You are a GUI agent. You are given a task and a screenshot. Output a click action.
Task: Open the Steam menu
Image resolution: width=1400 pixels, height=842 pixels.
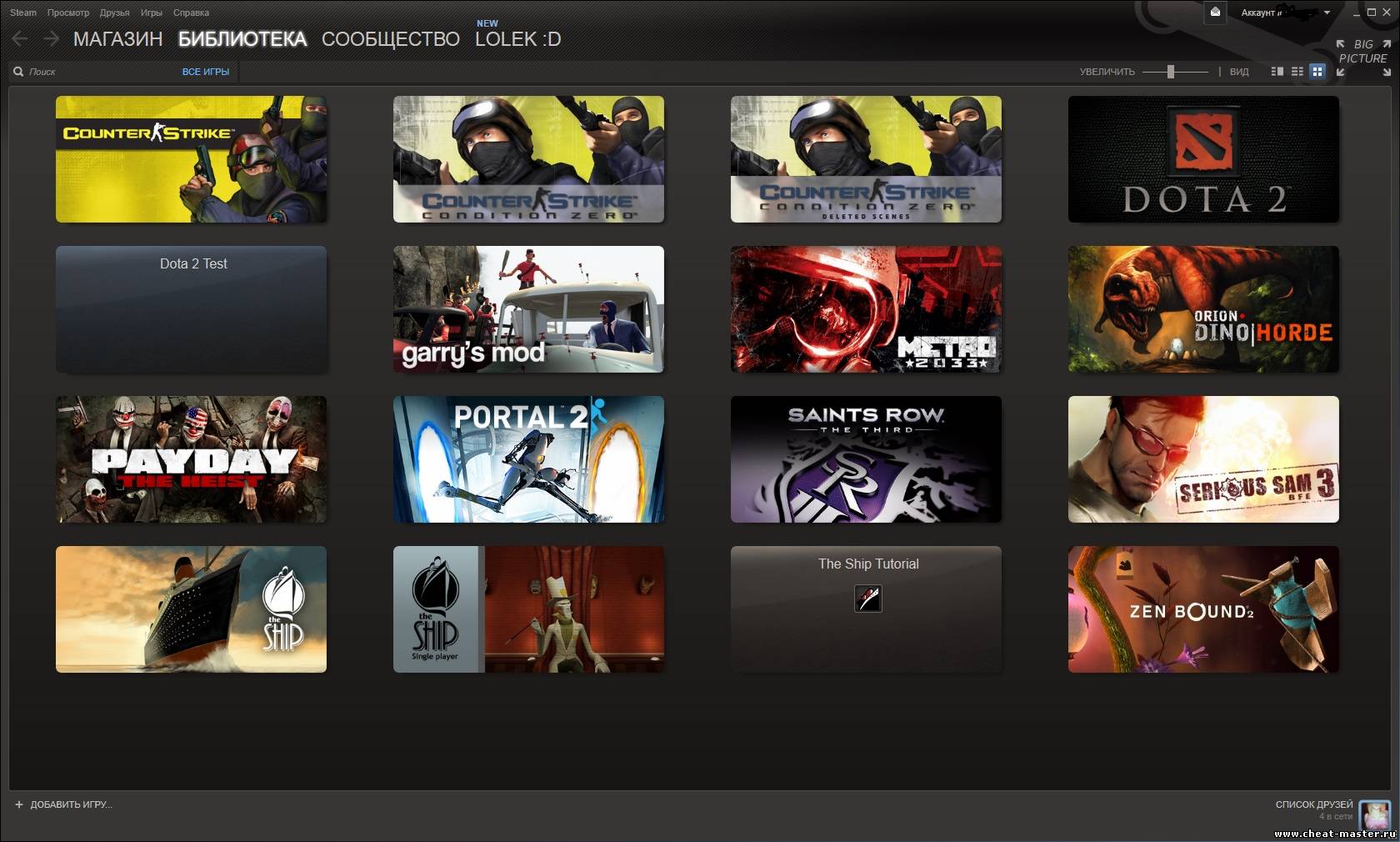click(23, 13)
